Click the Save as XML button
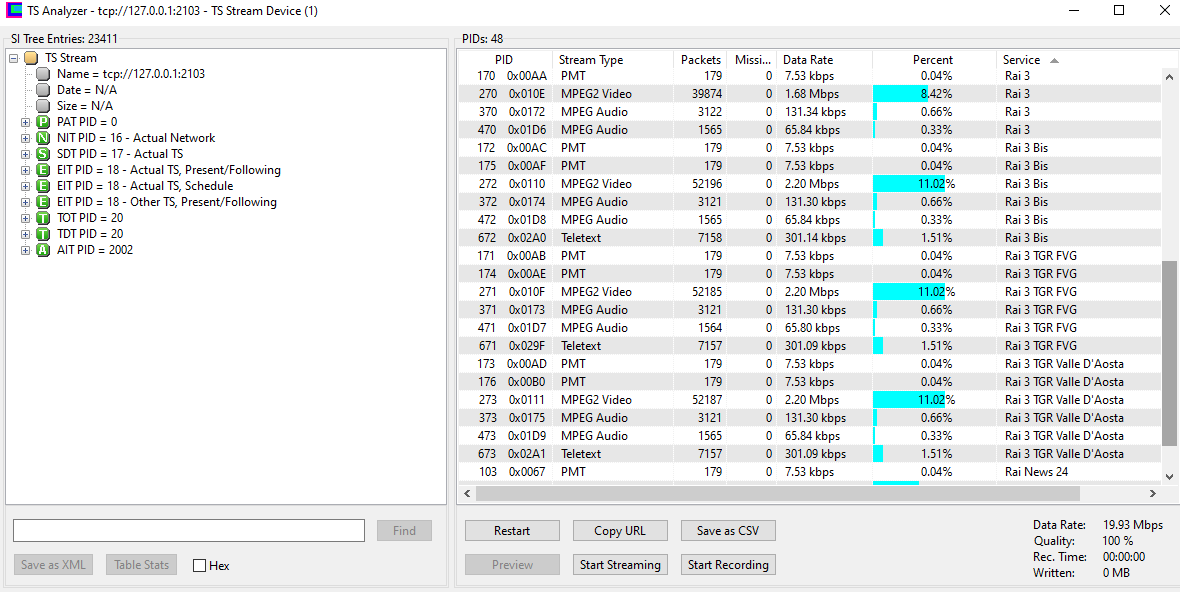 [53, 565]
